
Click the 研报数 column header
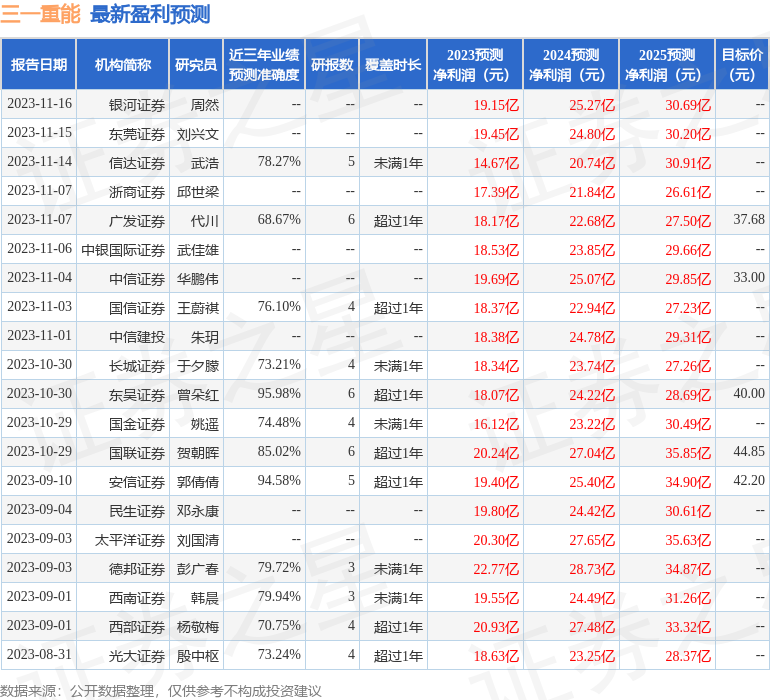332,64
